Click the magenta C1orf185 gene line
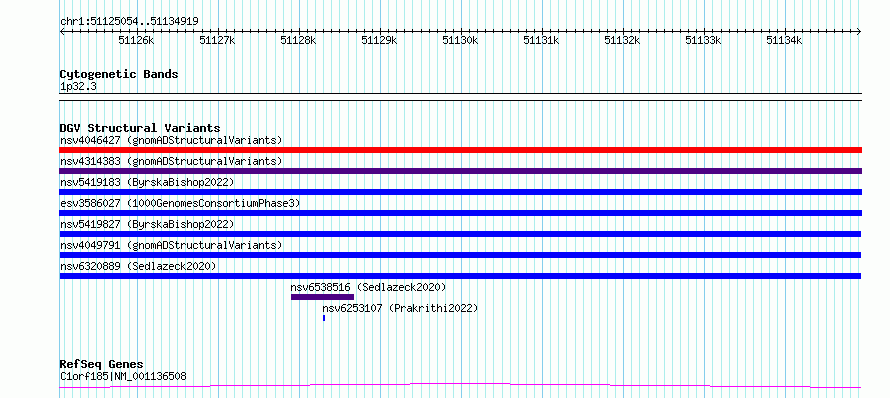This screenshot has width=890, height=398. click(x=460, y=386)
